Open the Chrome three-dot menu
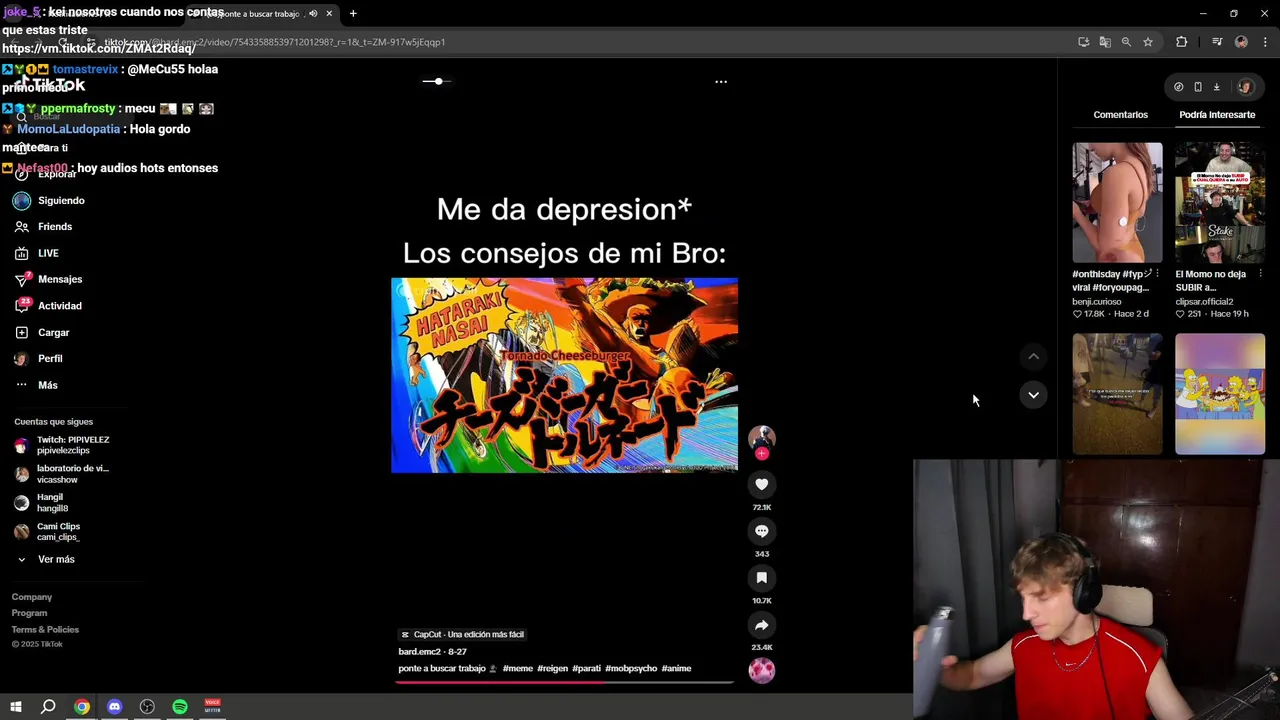 [x=1266, y=42]
